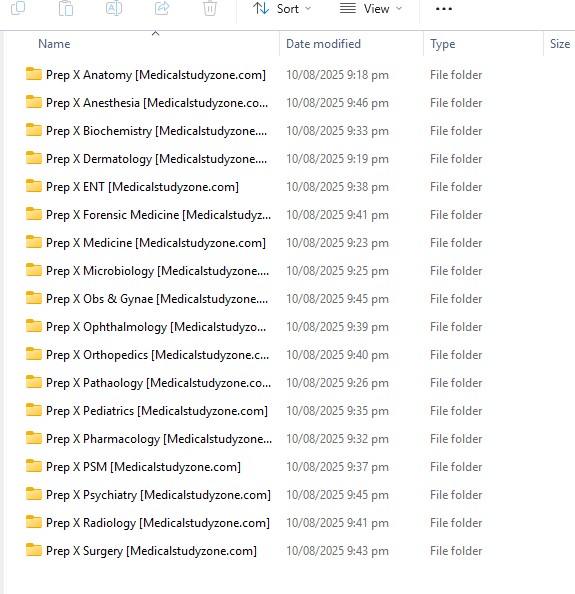Click the 'Prep X Surgery' folder name
The image size is (575, 594).
151,552
